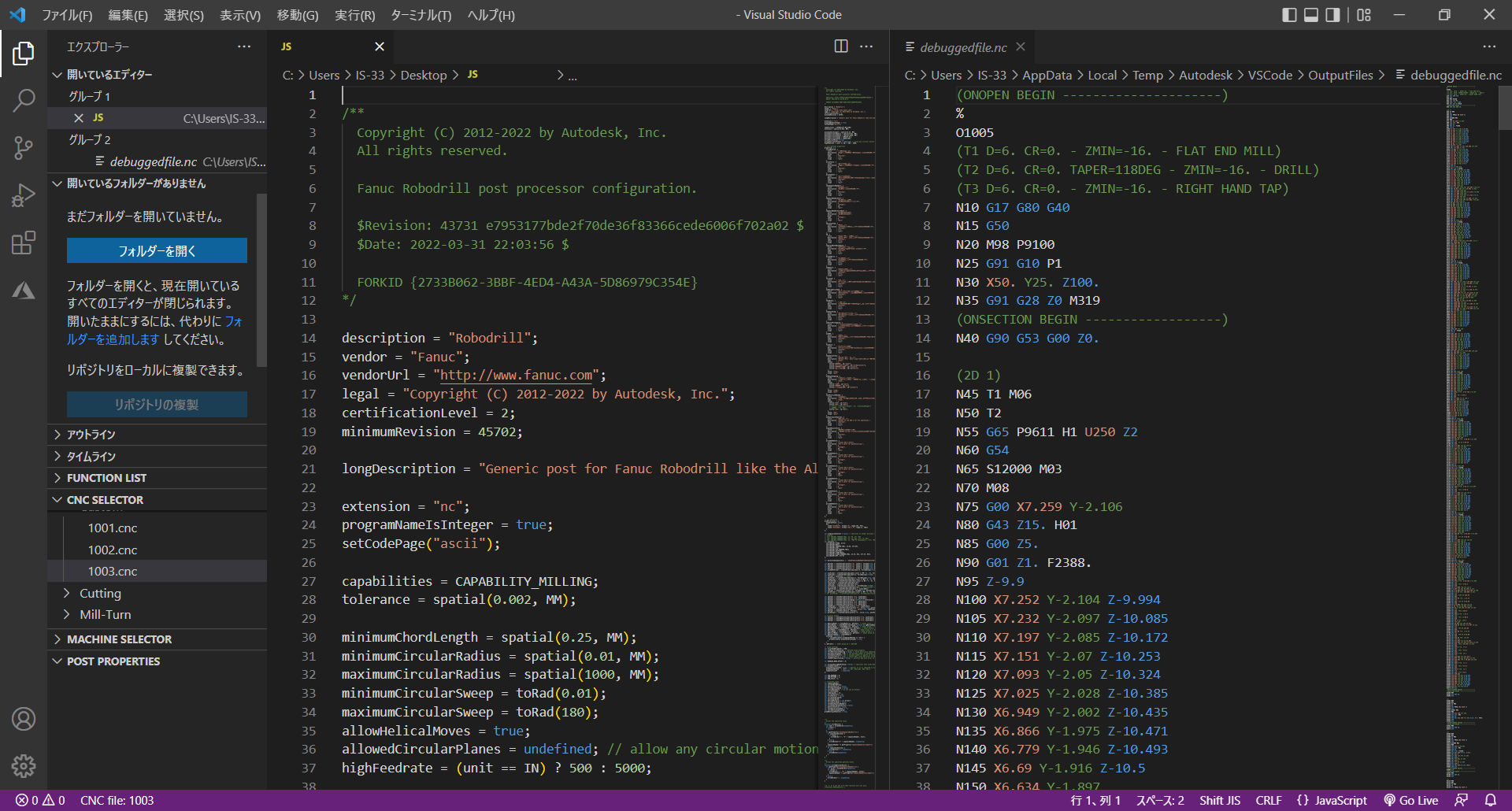Open the Accounts menu icon

[24, 719]
